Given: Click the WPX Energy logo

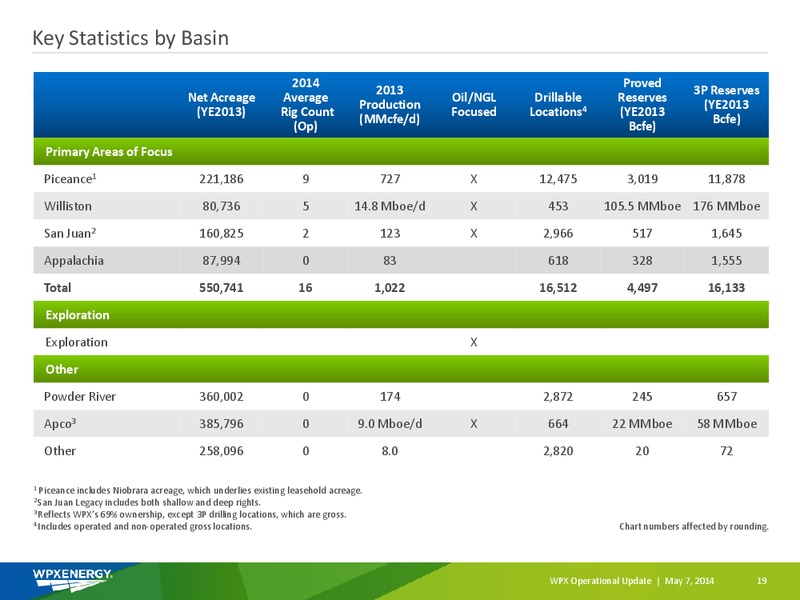Looking at the screenshot, I should (x=72, y=580).
